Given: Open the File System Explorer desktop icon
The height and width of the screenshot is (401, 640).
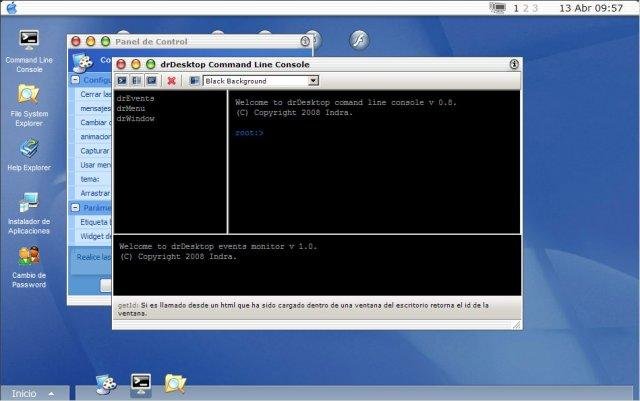Looking at the screenshot, I should tap(29, 105).
